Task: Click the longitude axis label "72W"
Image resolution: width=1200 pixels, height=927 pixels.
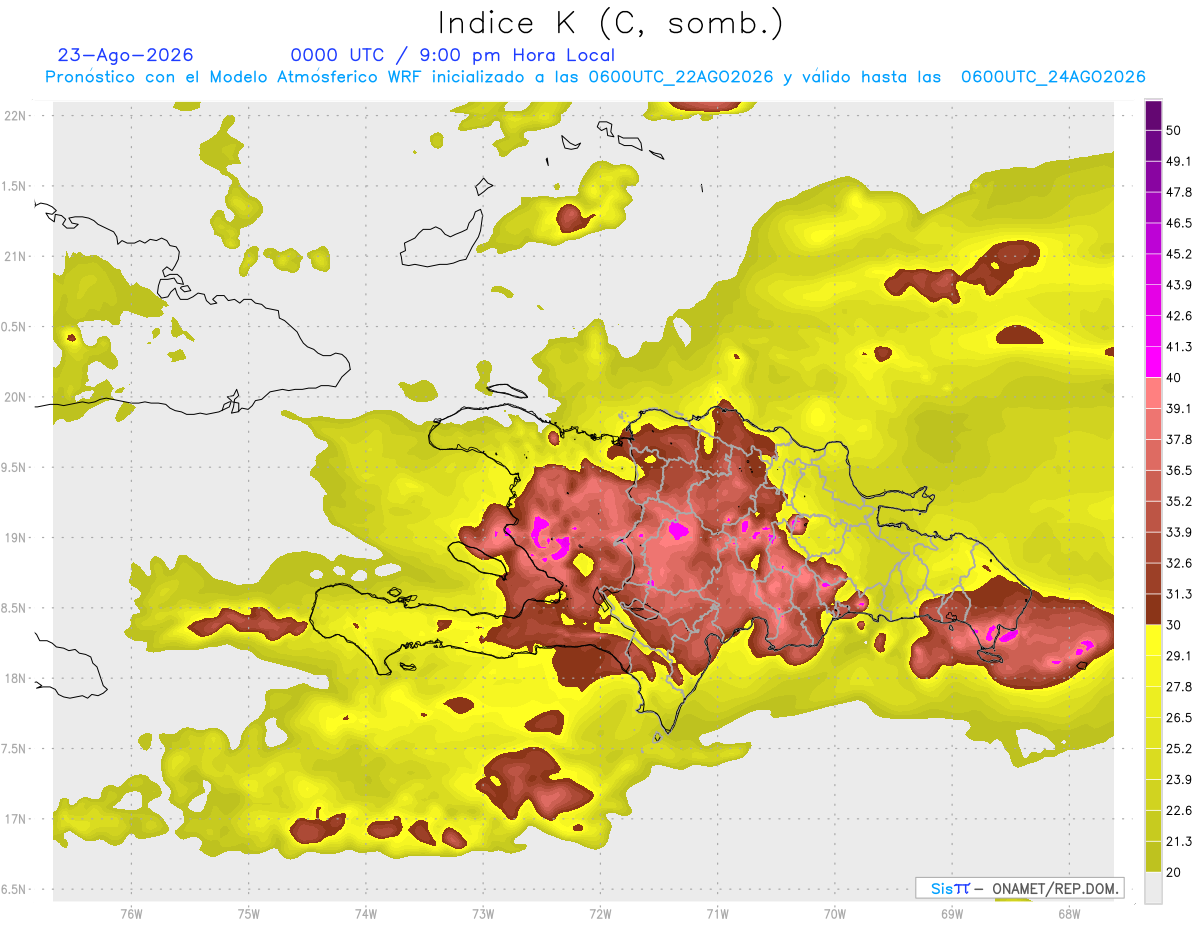Action: pyautogui.click(x=600, y=914)
